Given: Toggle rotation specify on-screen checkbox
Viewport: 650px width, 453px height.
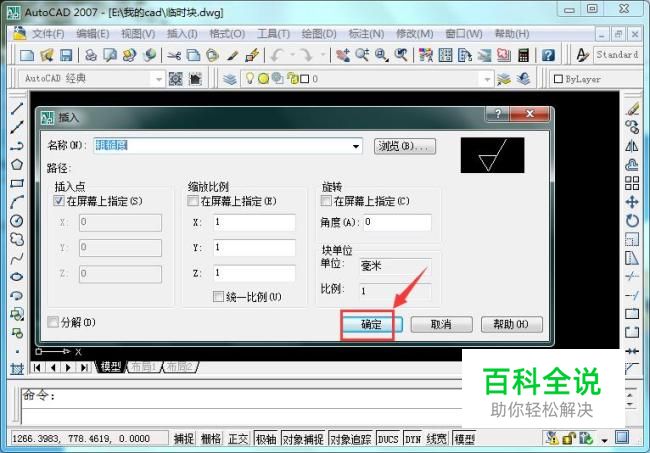Looking at the screenshot, I should coord(326,201).
